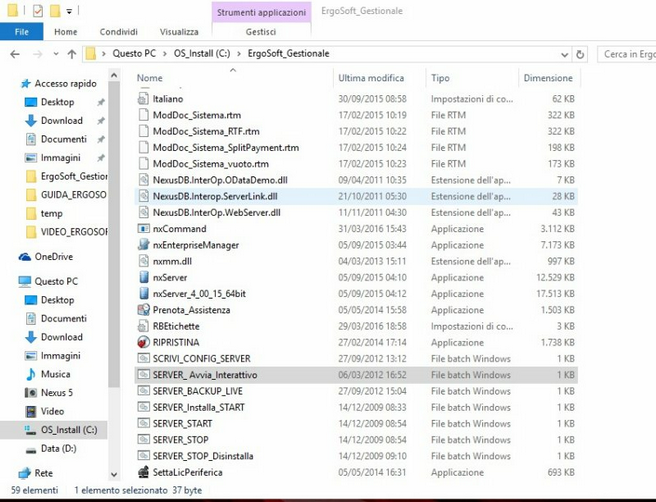The image size is (656, 502).
Task: Select the nxCommand application icon
Action: [x=143, y=228]
